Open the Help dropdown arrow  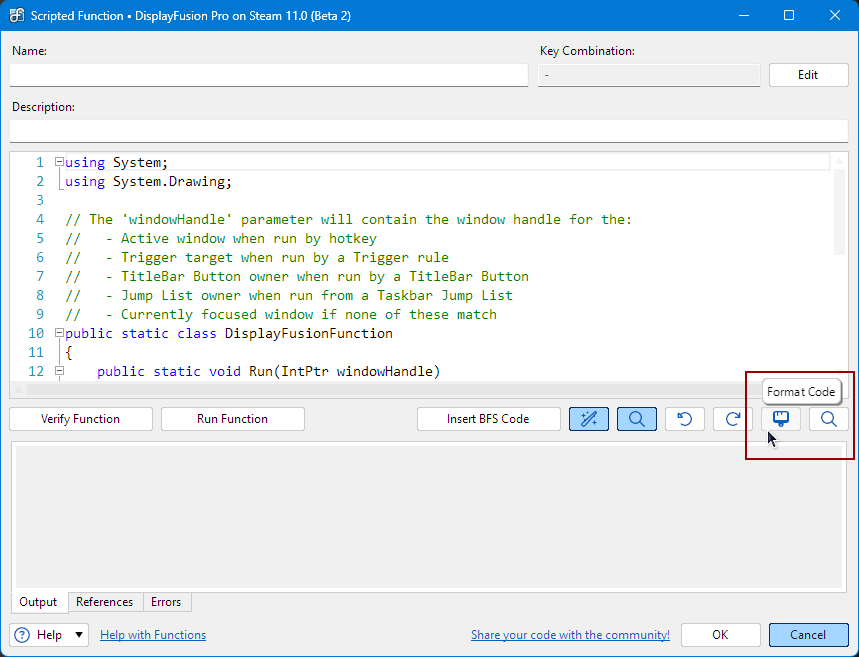tap(79, 635)
